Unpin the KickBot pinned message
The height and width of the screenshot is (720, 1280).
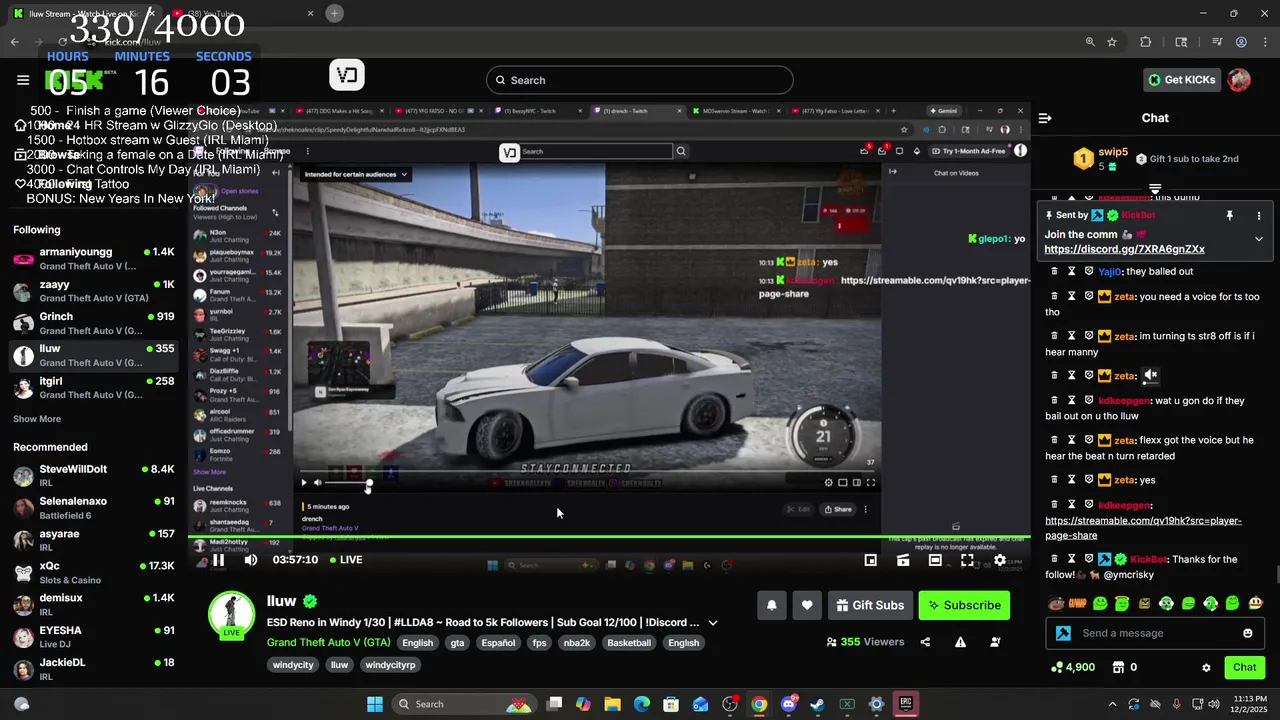tap(1229, 215)
